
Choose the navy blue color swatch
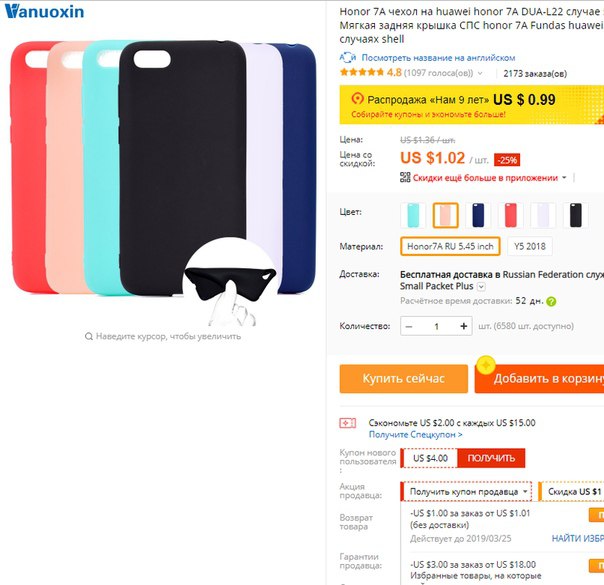(x=478, y=215)
